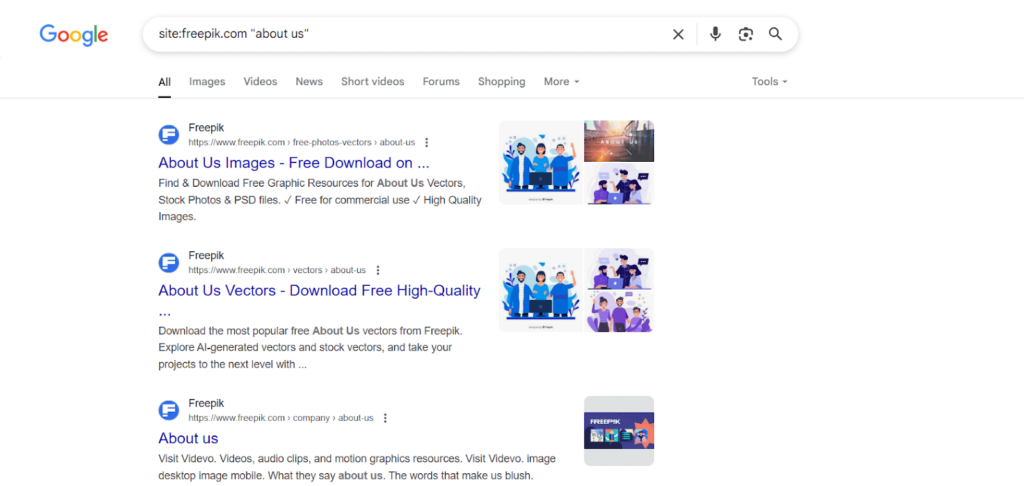Open the Short videos tab
The height and width of the screenshot is (486, 1024).
pyautogui.click(x=372, y=82)
